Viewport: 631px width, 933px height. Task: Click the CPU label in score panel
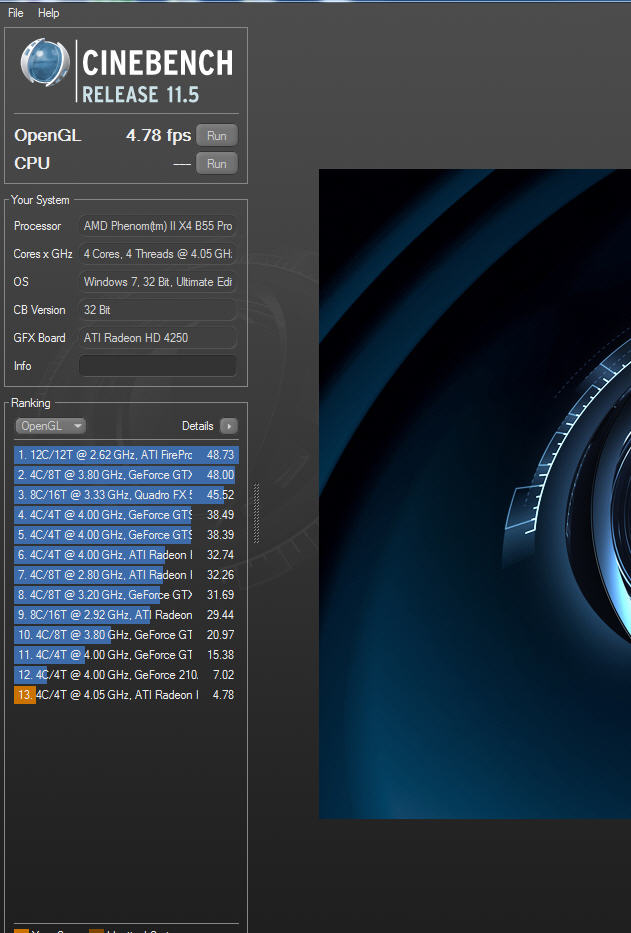tap(32, 164)
